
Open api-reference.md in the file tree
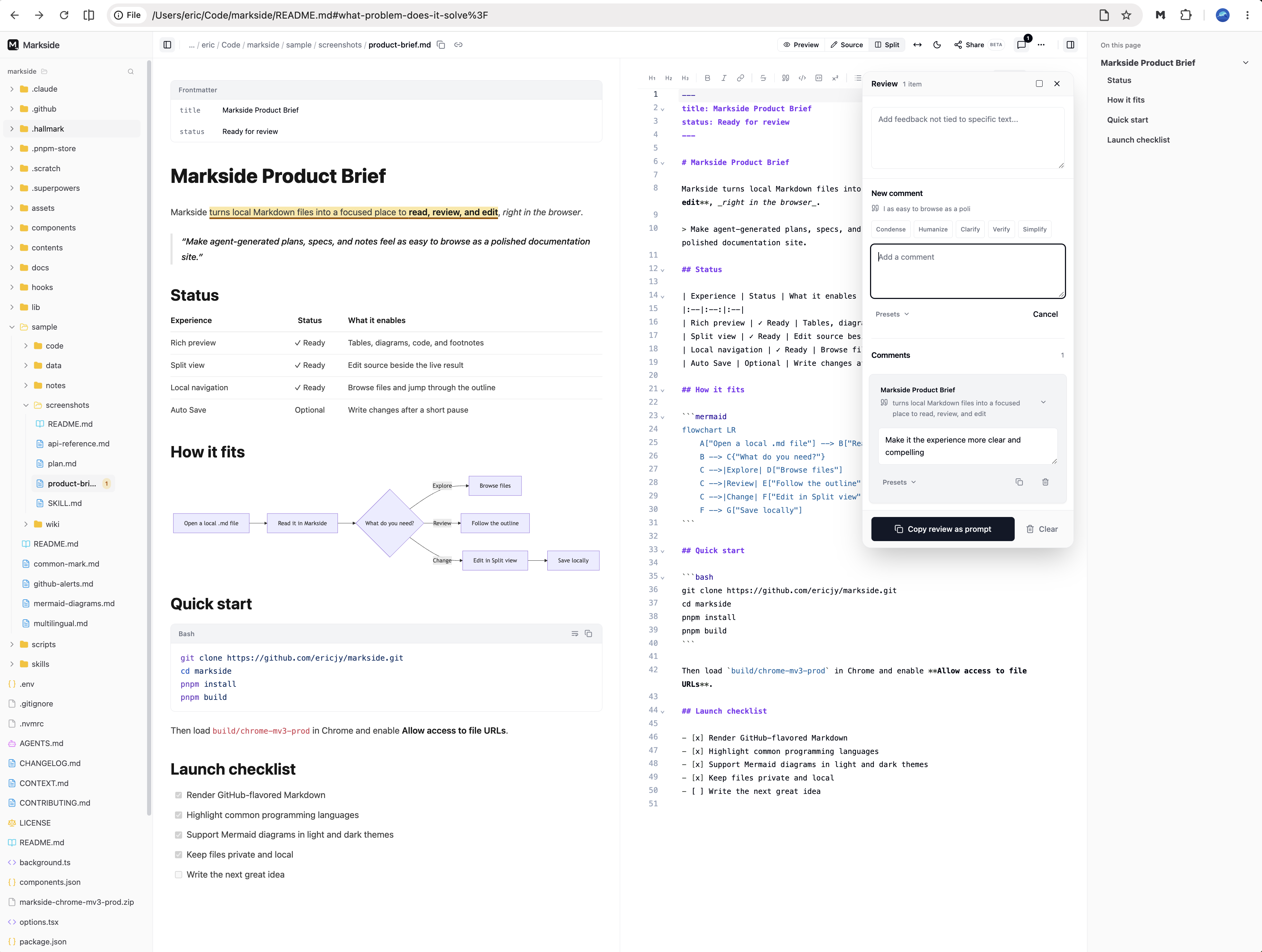pos(78,444)
